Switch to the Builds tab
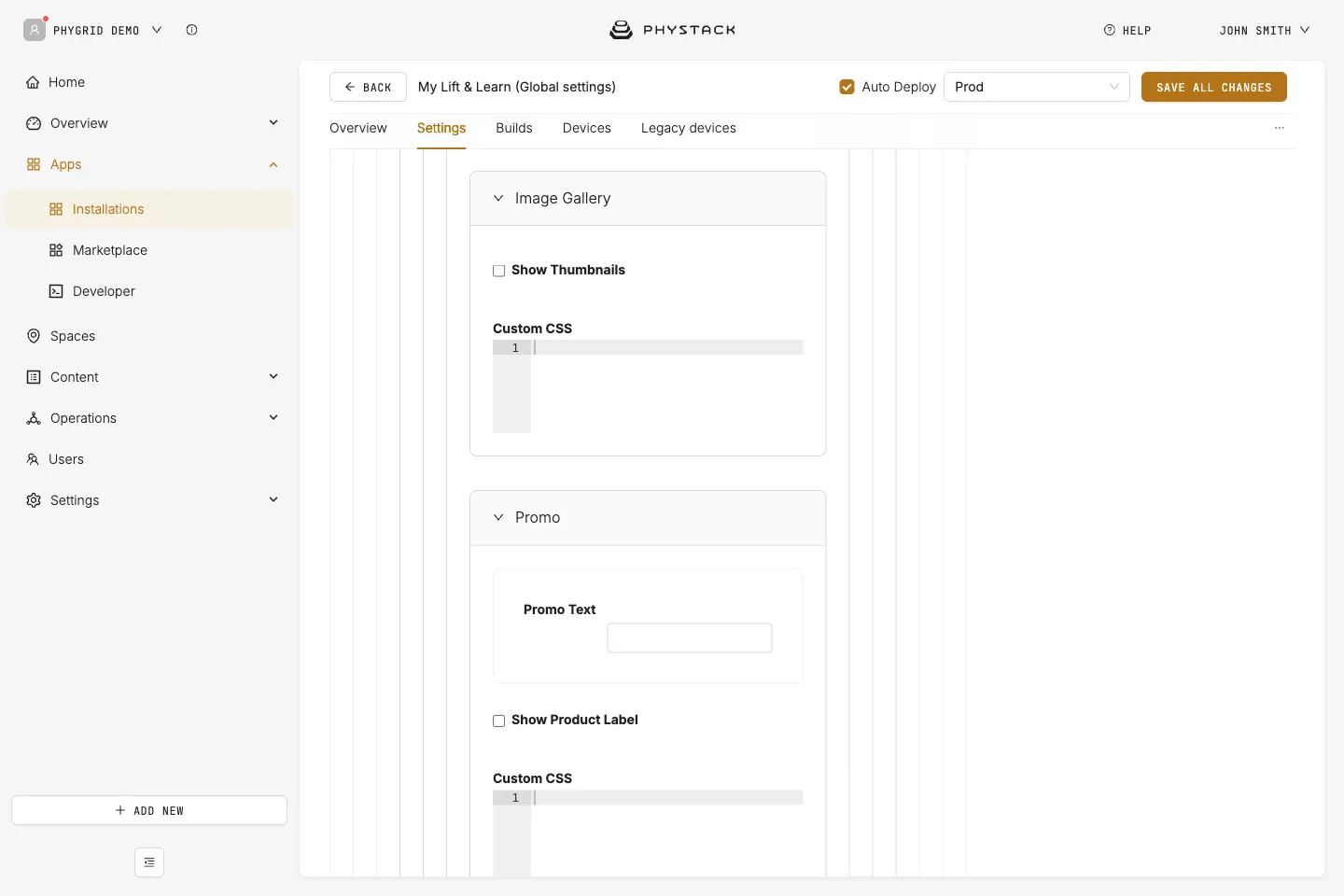The width and height of the screenshot is (1344, 896). click(x=514, y=128)
